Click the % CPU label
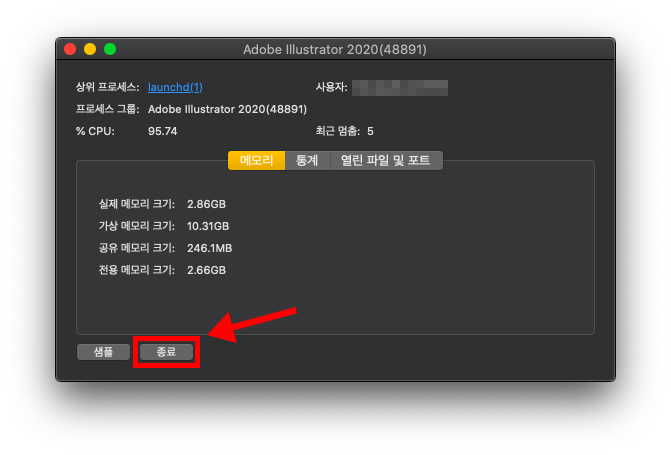The image size is (671, 455). click(x=95, y=131)
